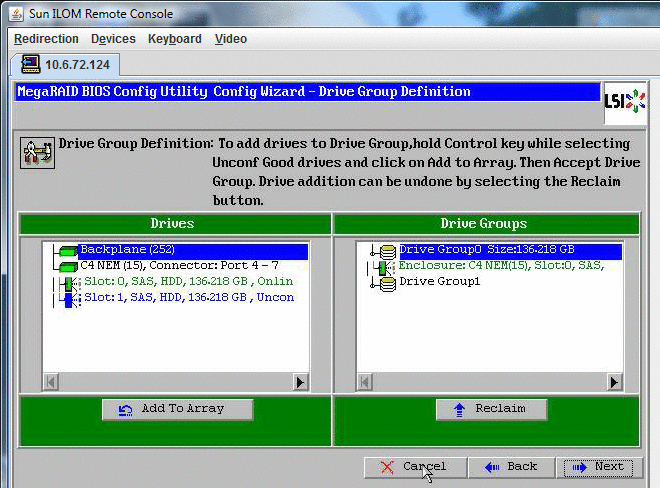This screenshot has width=660, height=488.
Task: Click the C4 NEM (15) enclosure icon
Action: point(67,267)
